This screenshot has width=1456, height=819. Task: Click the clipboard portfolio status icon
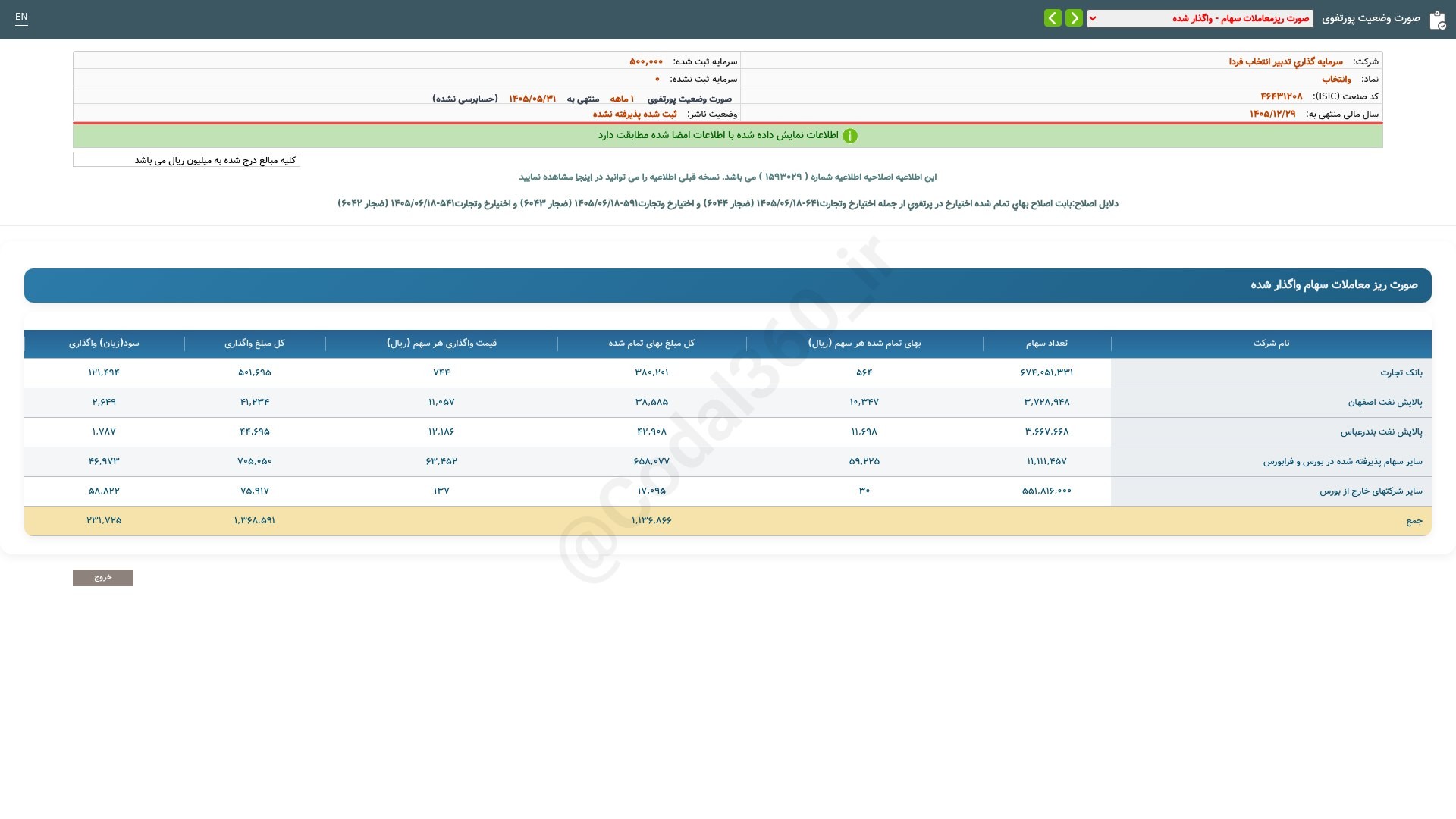(1438, 20)
